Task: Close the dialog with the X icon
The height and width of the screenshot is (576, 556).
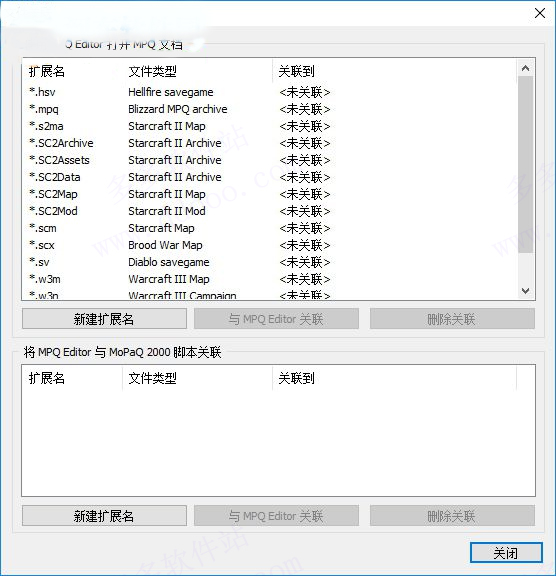Action: pyautogui.click(x=539, y=13)
